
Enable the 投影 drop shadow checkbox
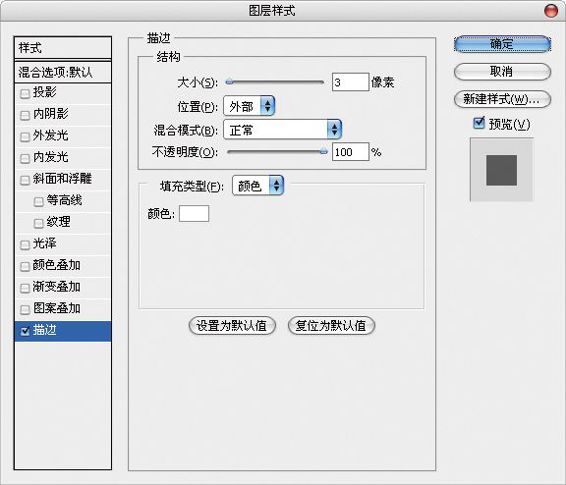point(25,94)
